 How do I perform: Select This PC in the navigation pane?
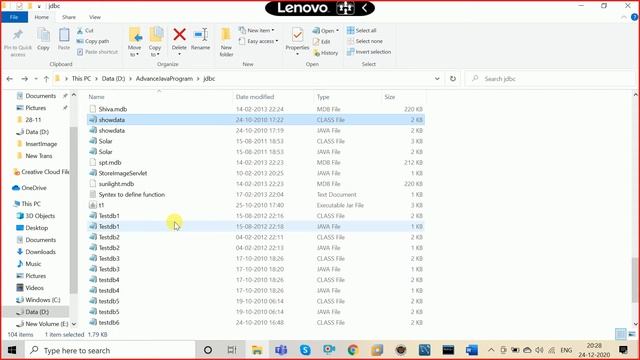tap(27, 204)
